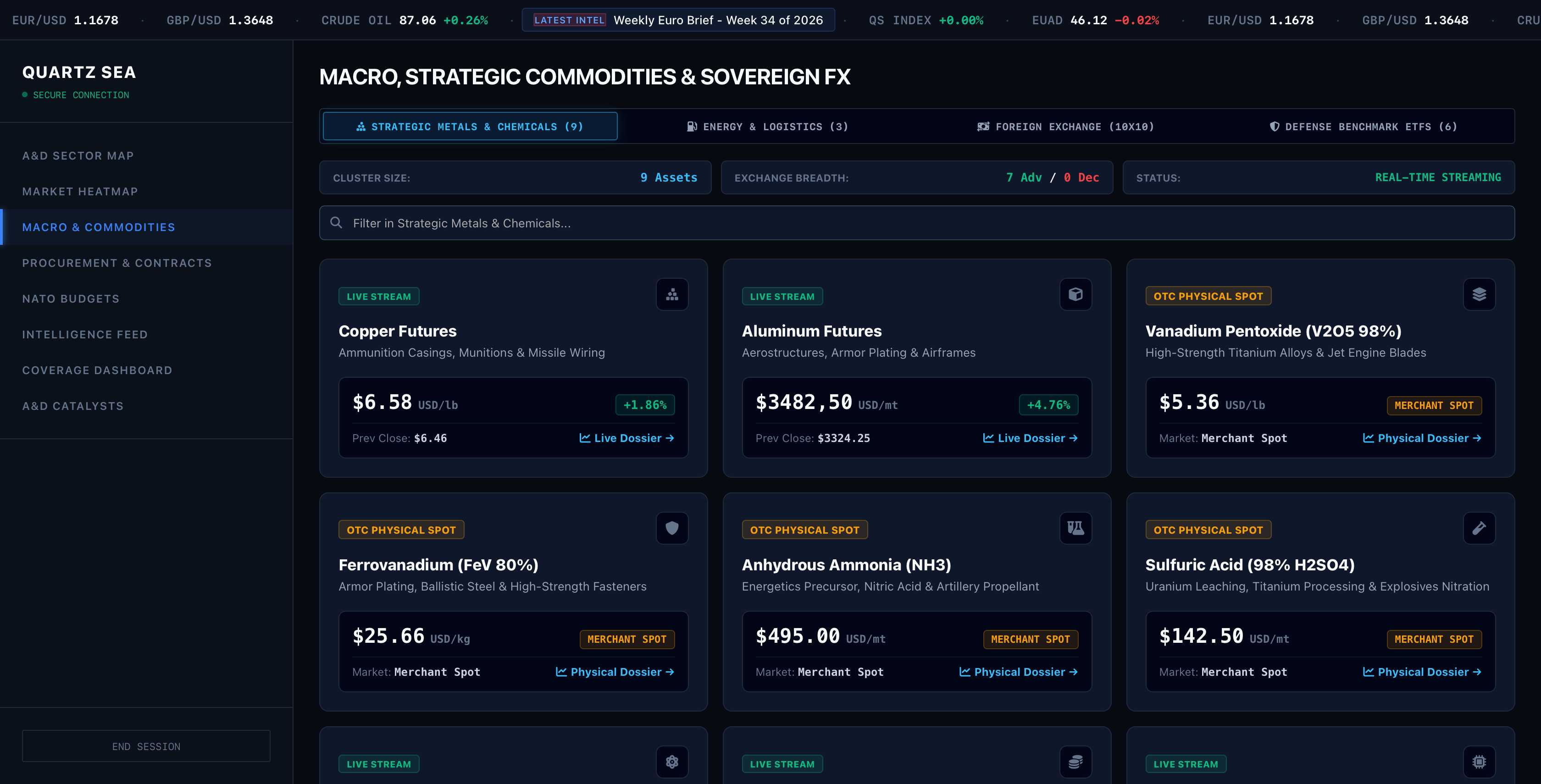Click the Strategic Metals tab icon
This screenshot has width=1541, height=784.
[x=361, y=127]
